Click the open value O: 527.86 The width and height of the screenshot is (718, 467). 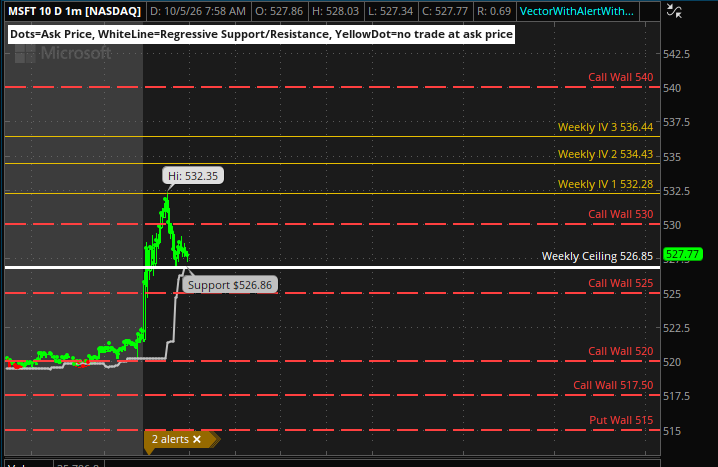pos(279,11)
